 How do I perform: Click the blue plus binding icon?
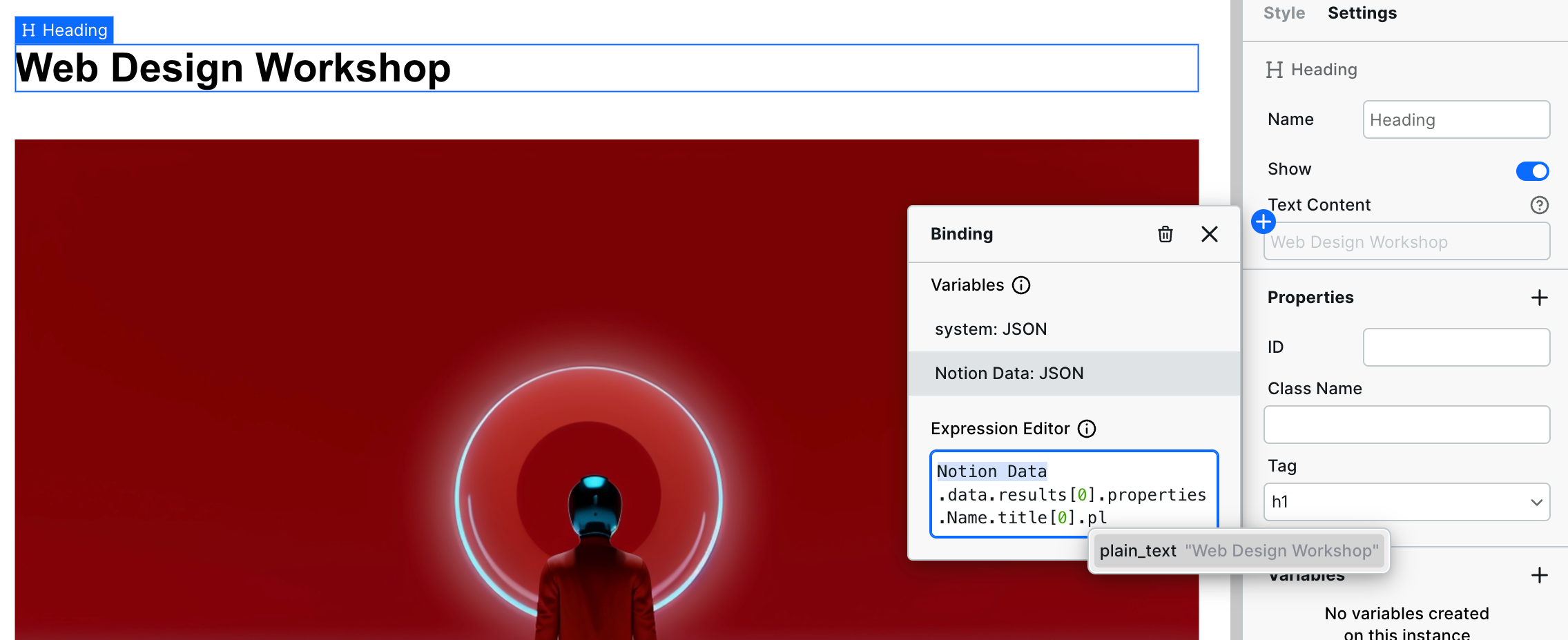[x=1264, y=222]
